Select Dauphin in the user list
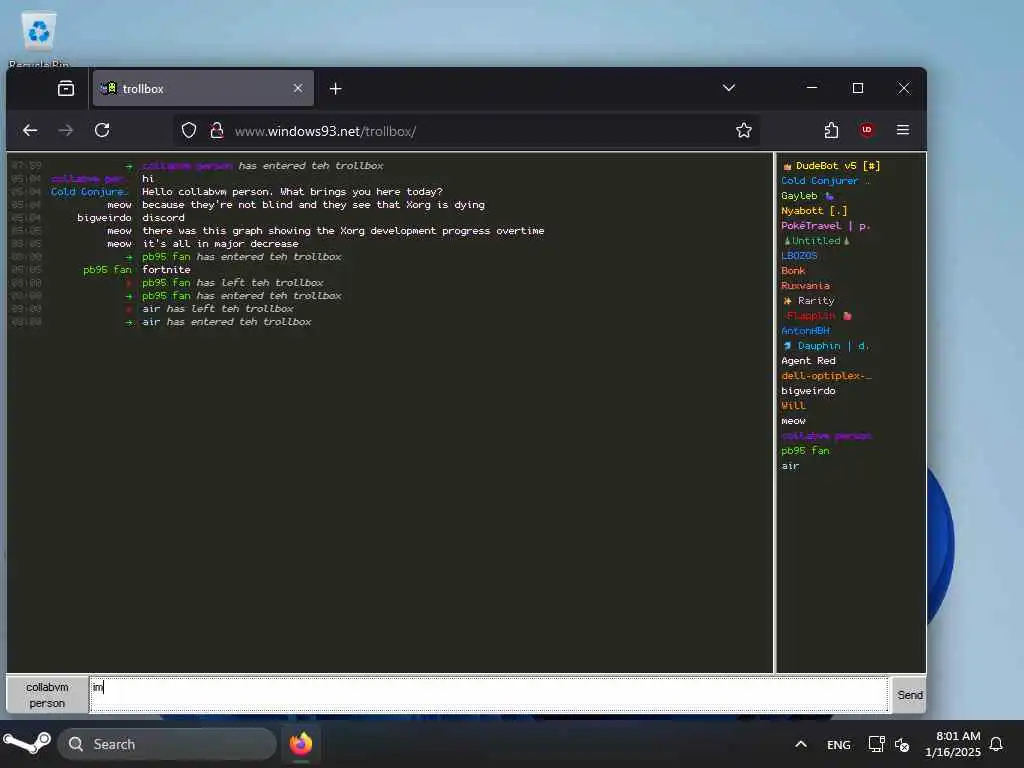This screenshot has height=768, width=1024. click(825, 346)
